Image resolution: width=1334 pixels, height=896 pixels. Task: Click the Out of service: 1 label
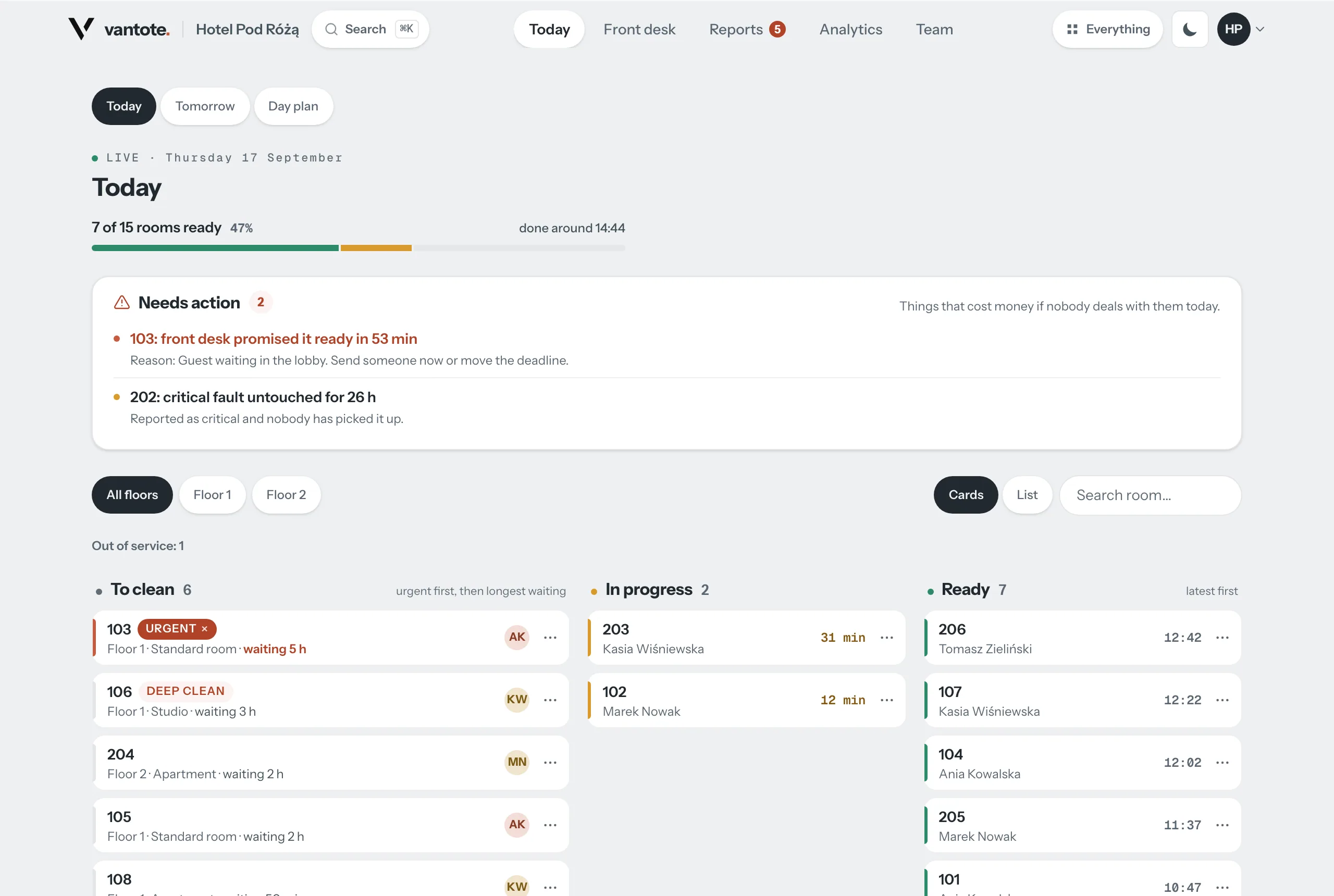[x=138, y=546]
